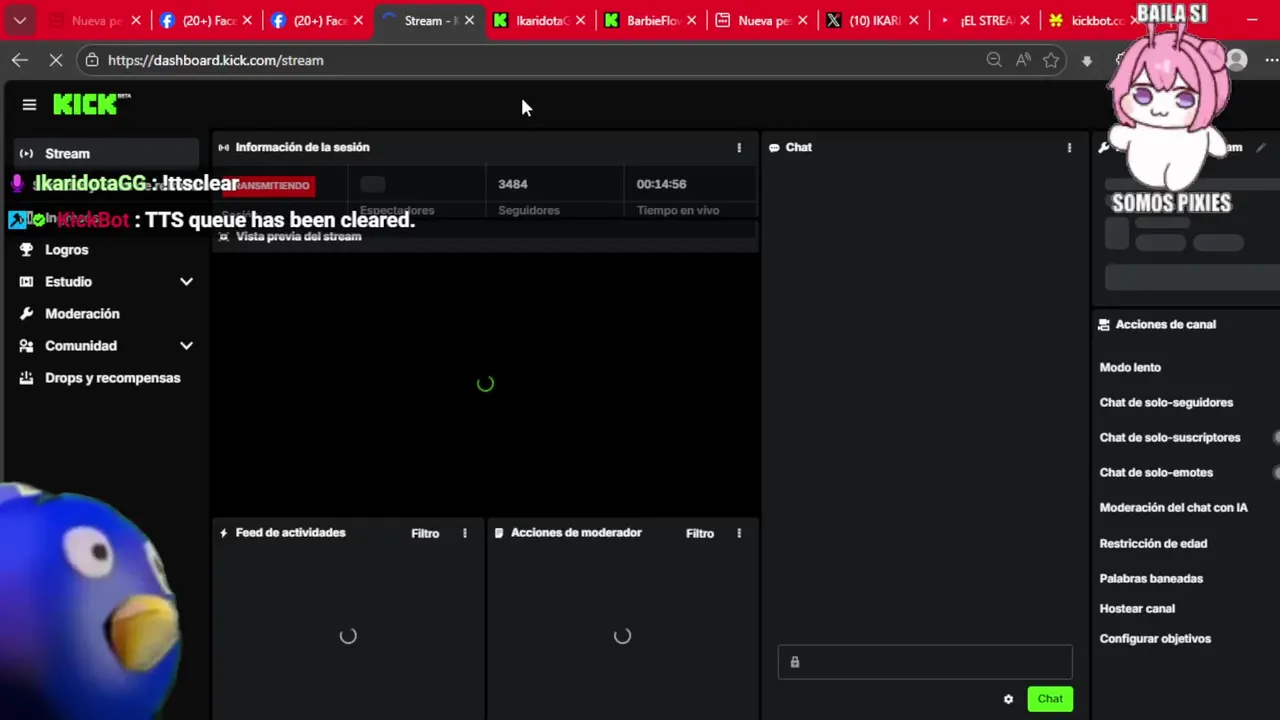
Task: Click the read aloud icon in address bar
Action: point(1023,60)
